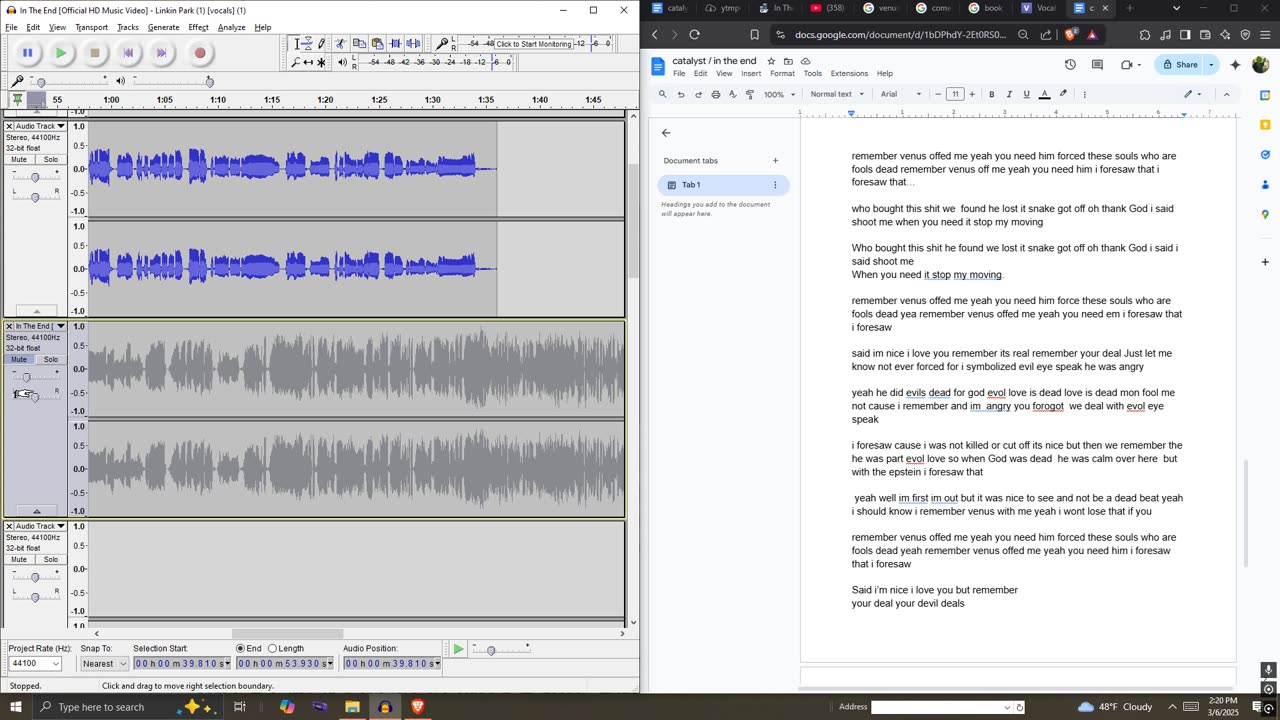The width and height of the screenshot is (1280, 720).
Task: Select the End radio button
Action: pyautogui.click(x=240, y=648)
